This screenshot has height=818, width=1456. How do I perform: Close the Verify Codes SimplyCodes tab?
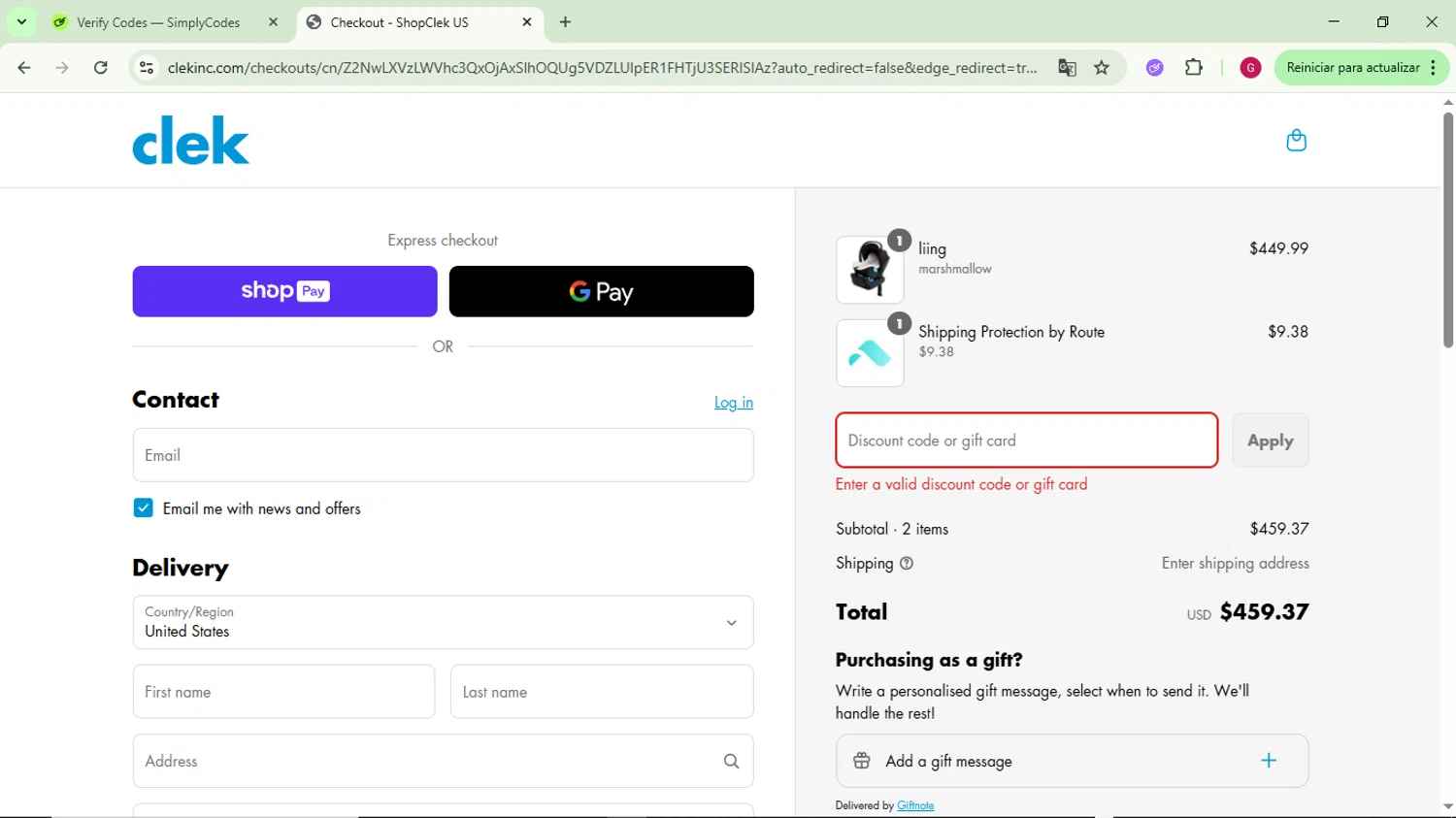tap(273, 21)
